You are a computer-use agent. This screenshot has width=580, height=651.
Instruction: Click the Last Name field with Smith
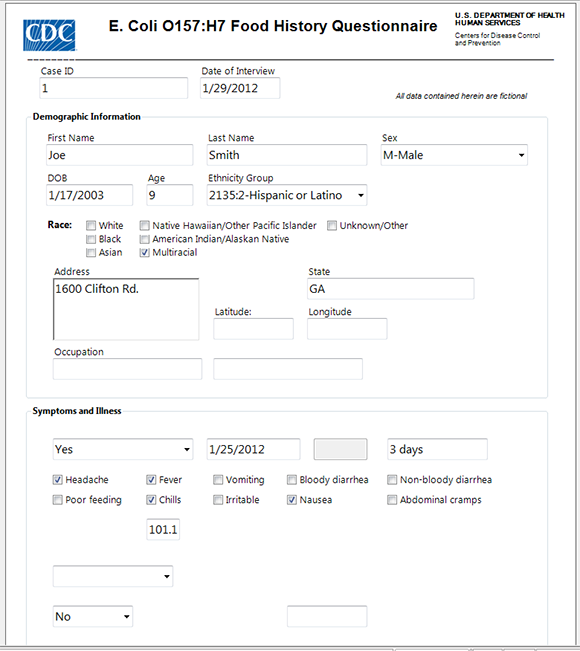click(x=287, y=155)
